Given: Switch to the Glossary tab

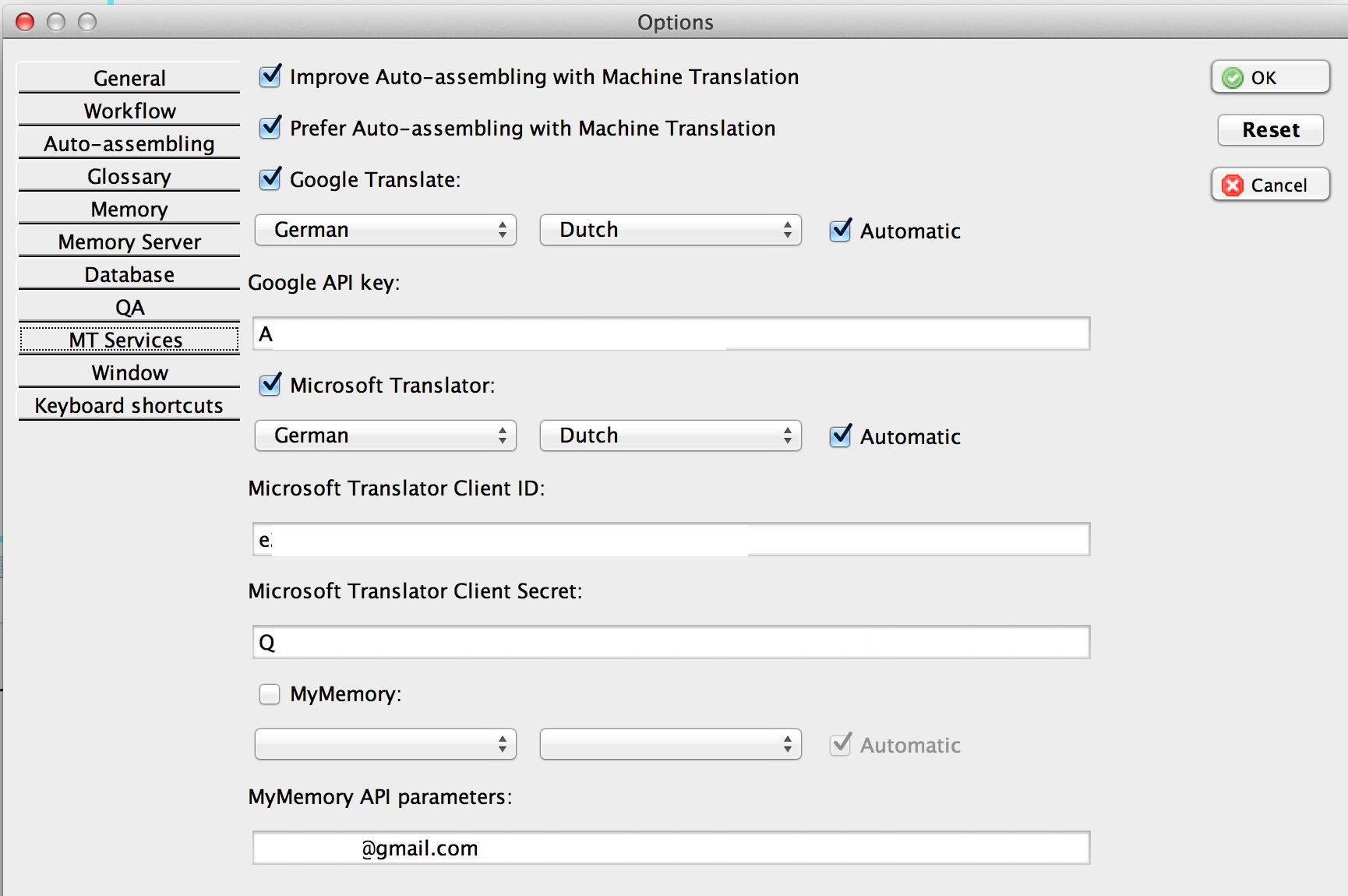Looking at the screenshot, I should tap(129, 177).
